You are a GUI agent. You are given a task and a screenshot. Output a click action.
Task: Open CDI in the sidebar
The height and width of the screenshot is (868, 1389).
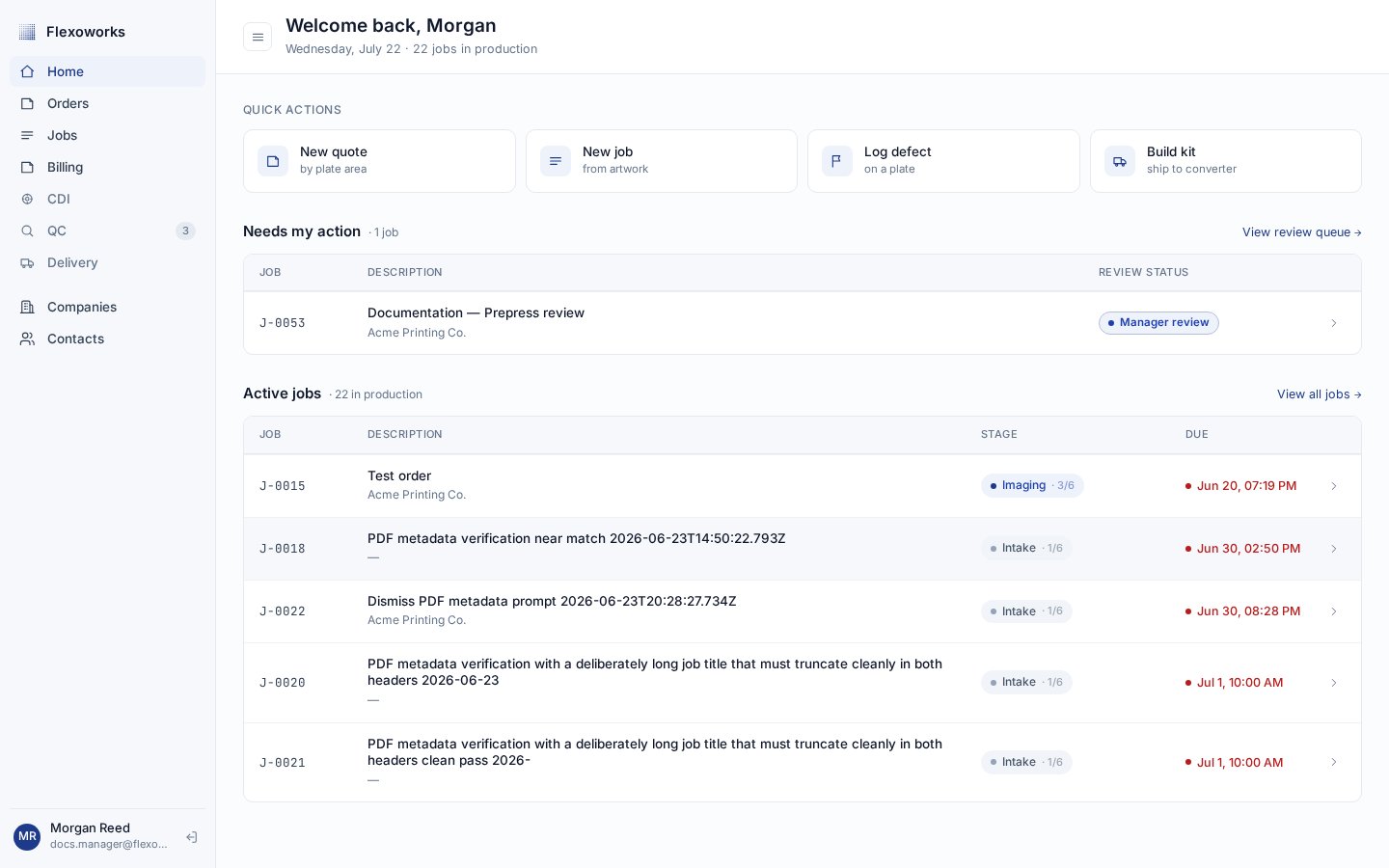coord(107,199)
